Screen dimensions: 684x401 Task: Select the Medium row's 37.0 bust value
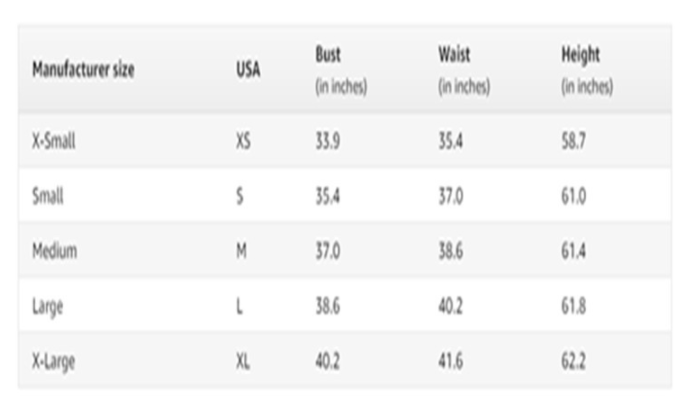(328, 251)
